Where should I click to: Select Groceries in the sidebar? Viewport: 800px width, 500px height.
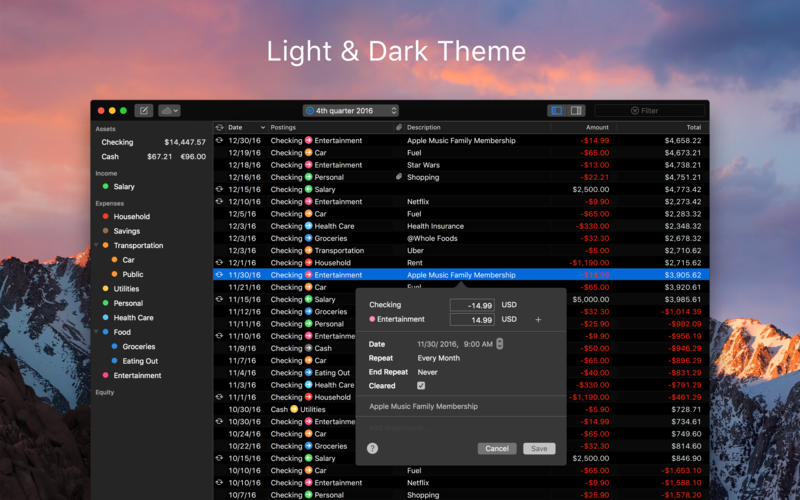(x=138, y=346)
